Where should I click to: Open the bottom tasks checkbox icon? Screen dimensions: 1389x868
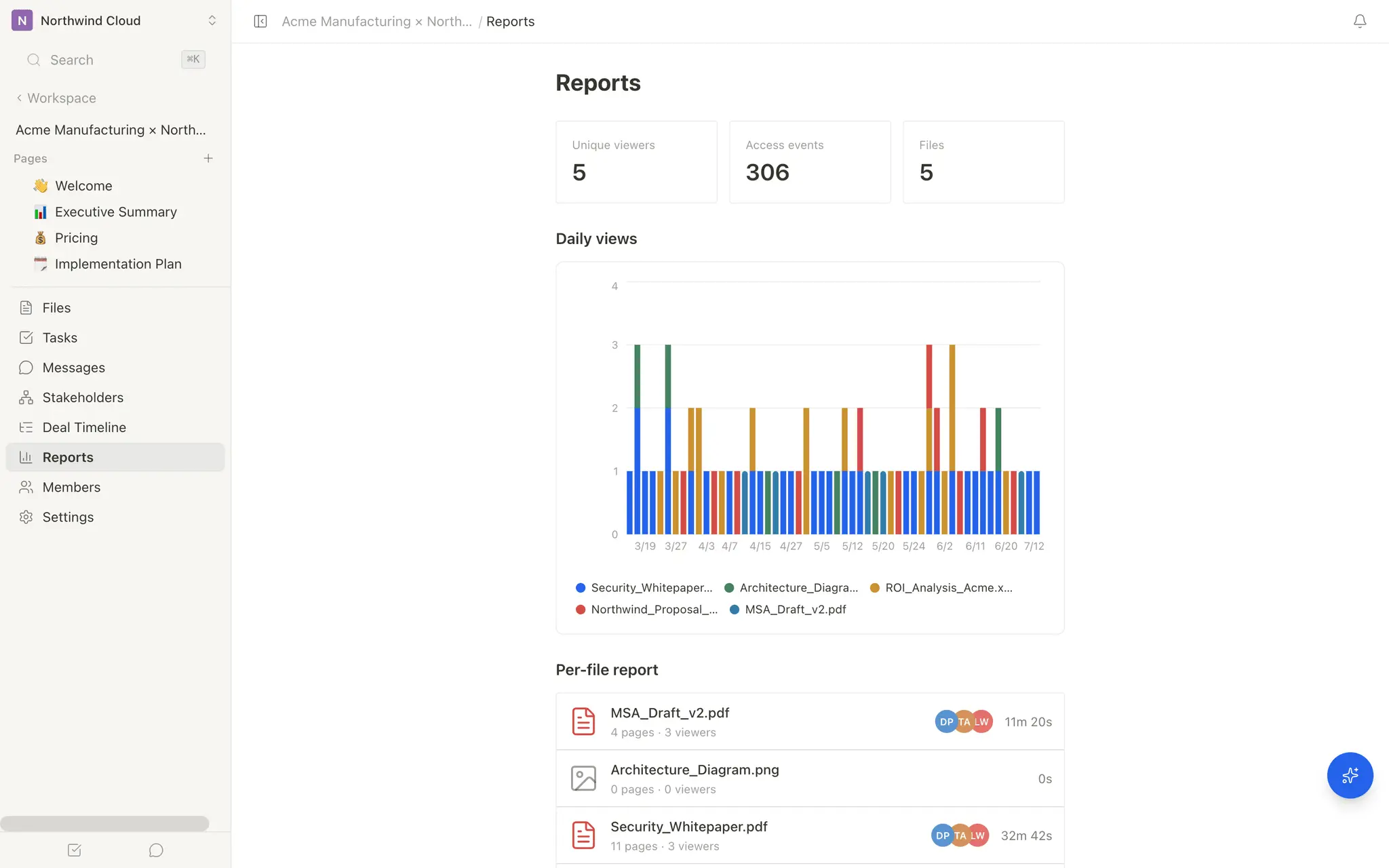pos(75,850)
